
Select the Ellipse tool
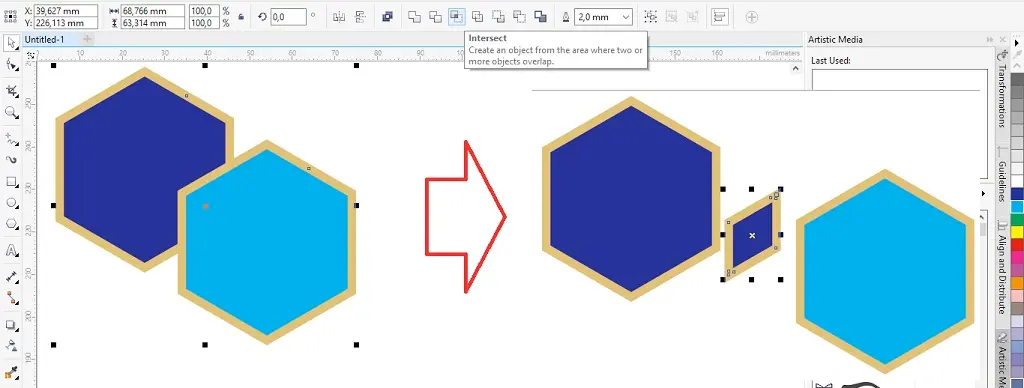pyautogui.click(x=11, y=203)
